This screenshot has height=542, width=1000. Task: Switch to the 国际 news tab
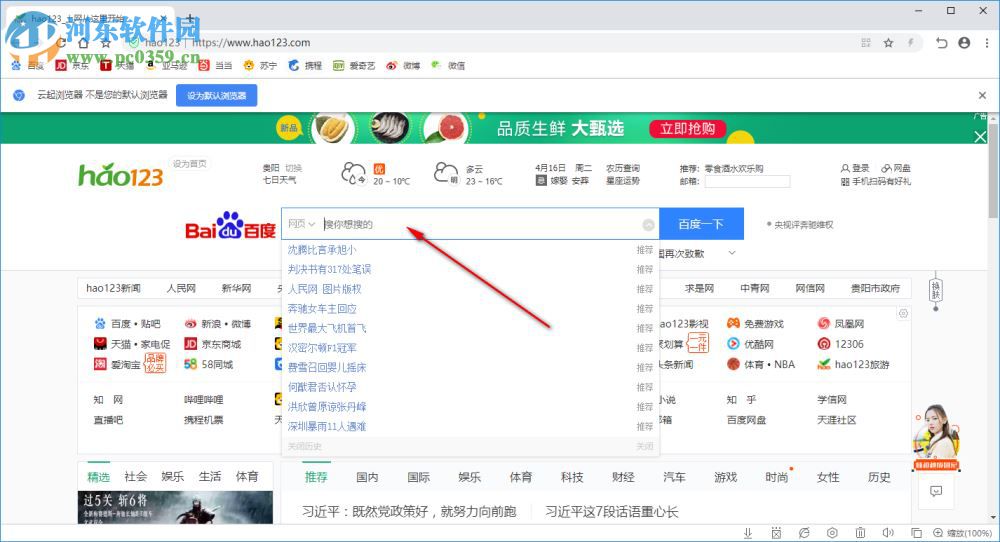click(x=418, y=477)
